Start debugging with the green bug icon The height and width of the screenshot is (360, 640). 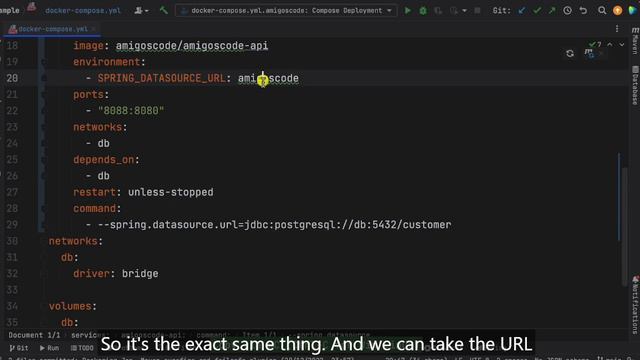pyautogui.click(x=423, y=11)
